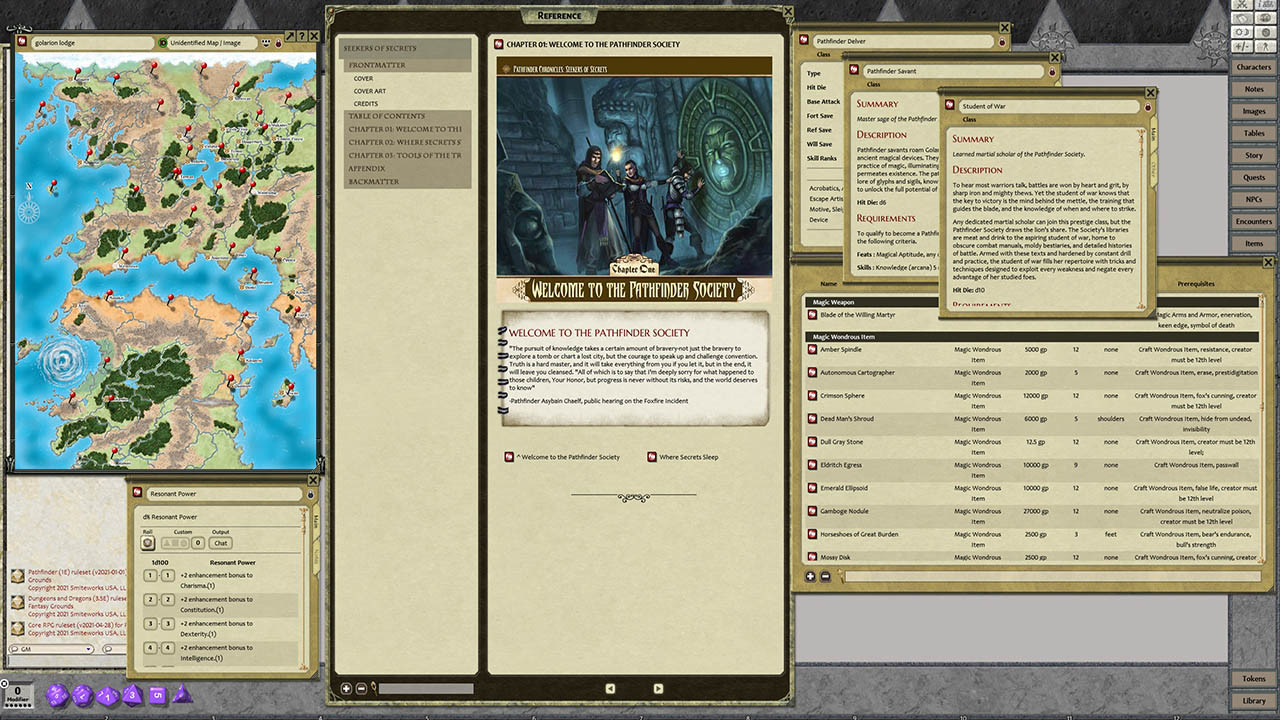Toggle the Unidentified Map / Image identification state
The width and height of the screenshot is (1280, 720).
tap(163, 42)
